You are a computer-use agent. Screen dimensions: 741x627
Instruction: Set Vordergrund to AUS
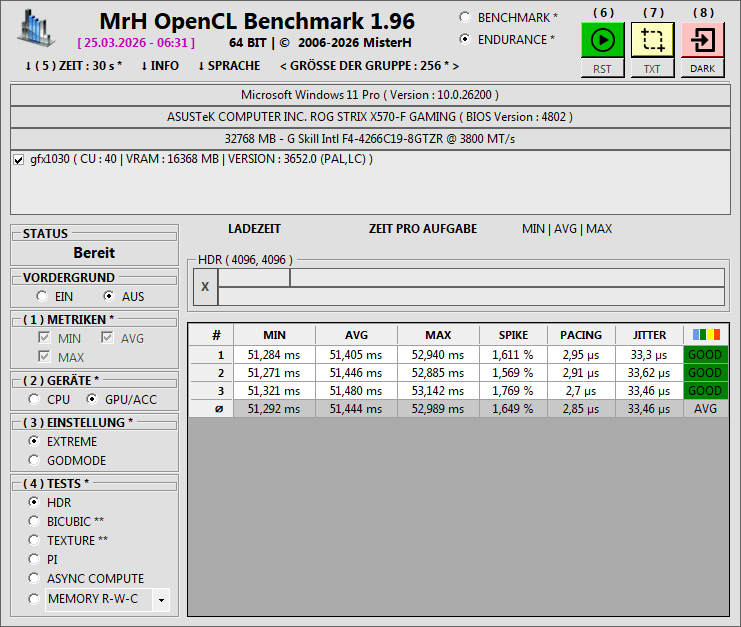pos(109,296)
